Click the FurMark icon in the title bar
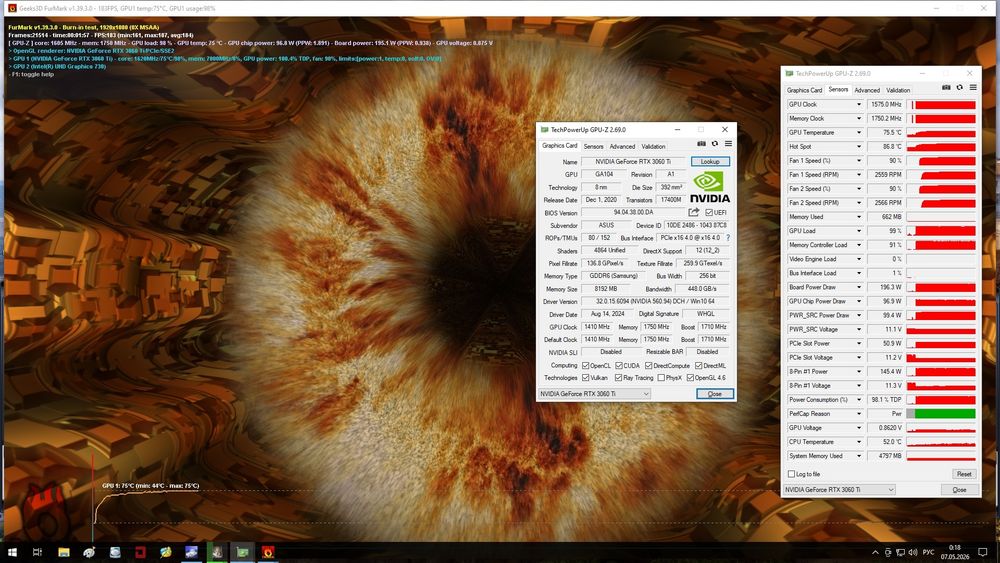This screenshot has height=563, width=1000. [x=11, y=8]
